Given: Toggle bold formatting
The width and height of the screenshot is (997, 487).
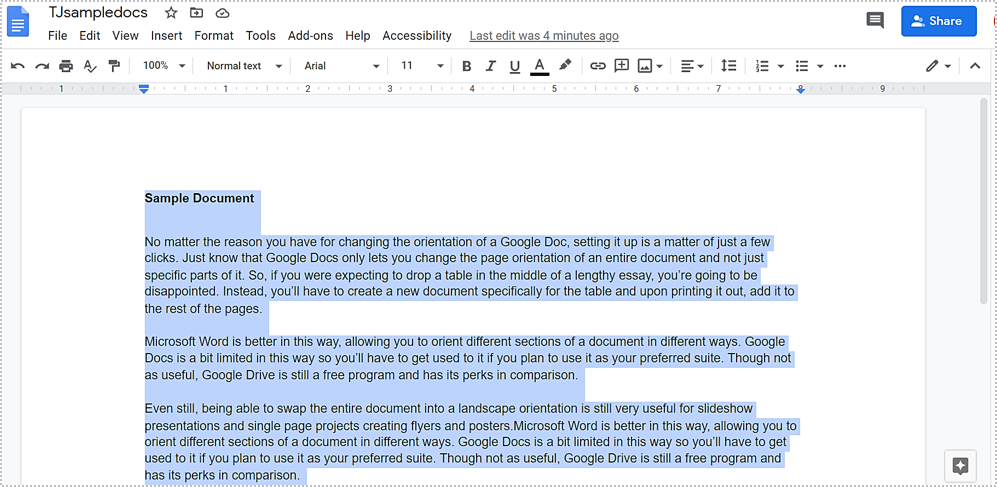Looking at the screenshot, I should click(467, 65).
